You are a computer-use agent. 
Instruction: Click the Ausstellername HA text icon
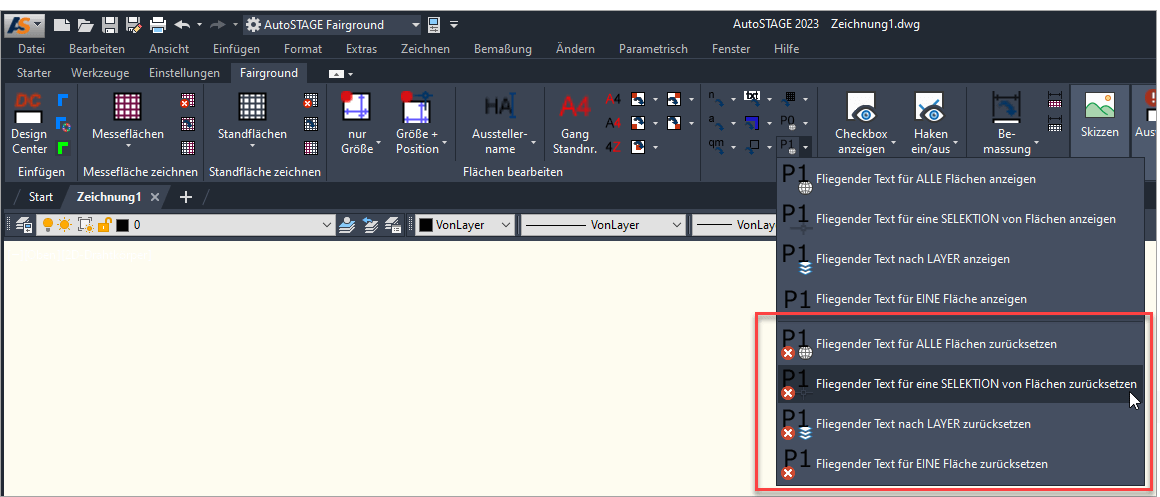point(500,106)
